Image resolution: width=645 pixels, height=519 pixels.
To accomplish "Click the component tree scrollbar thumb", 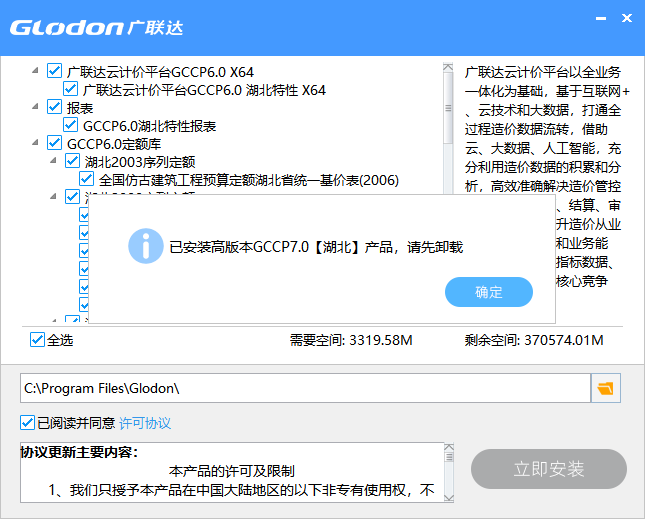I will [x=448, y=109].
